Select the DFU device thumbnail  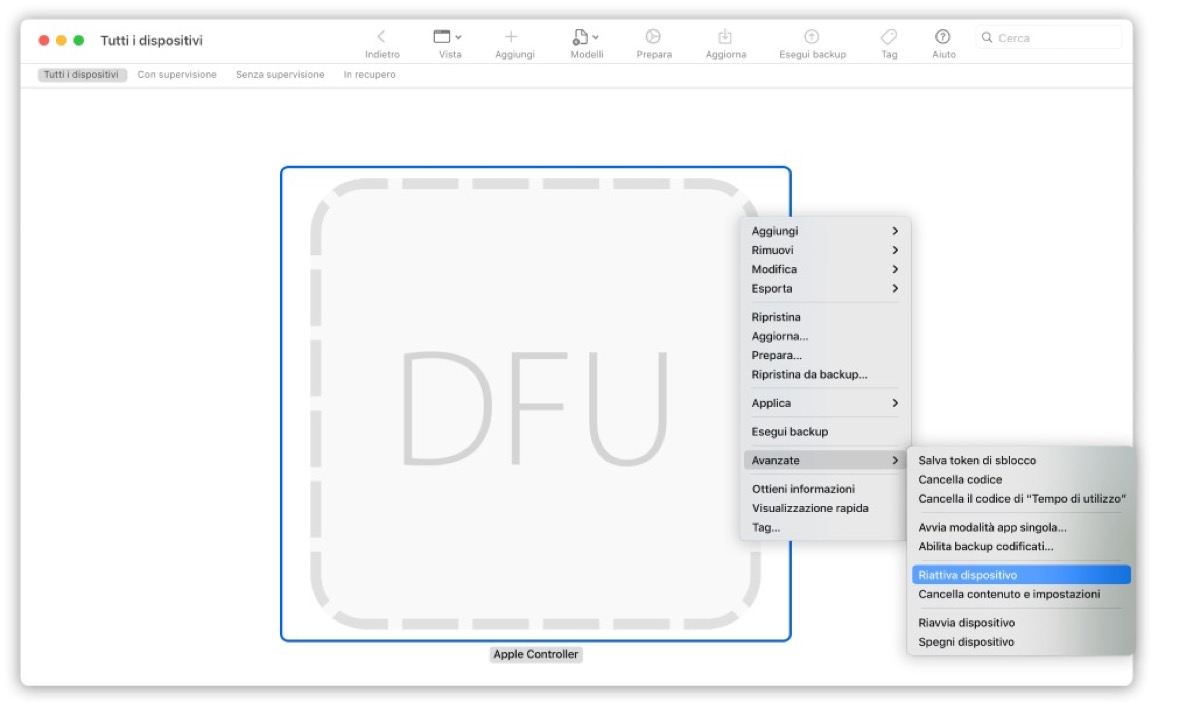535,404
